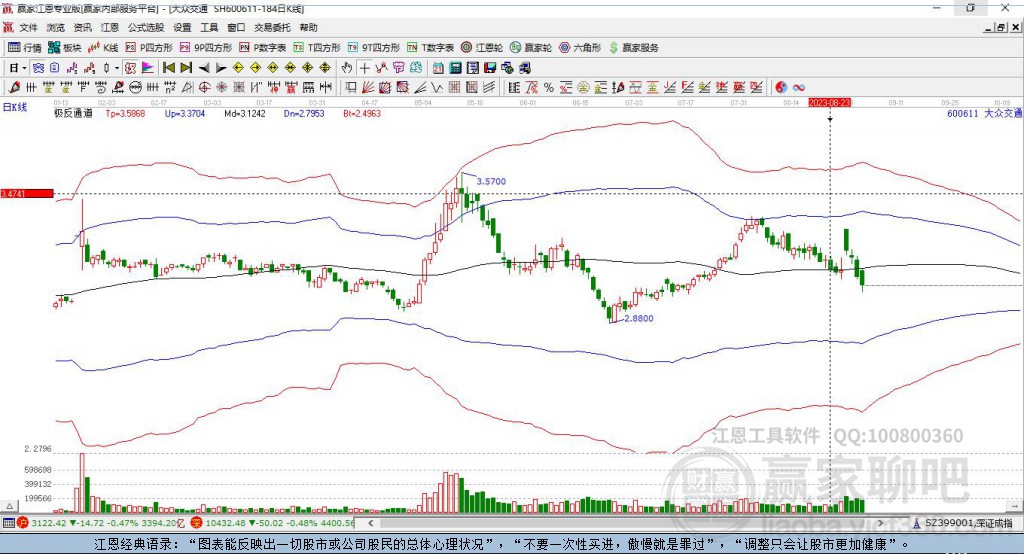Select the hand pan tool
Image resolution: width=1024 pixels, height=554 pixels.
[x=347, y=68]
